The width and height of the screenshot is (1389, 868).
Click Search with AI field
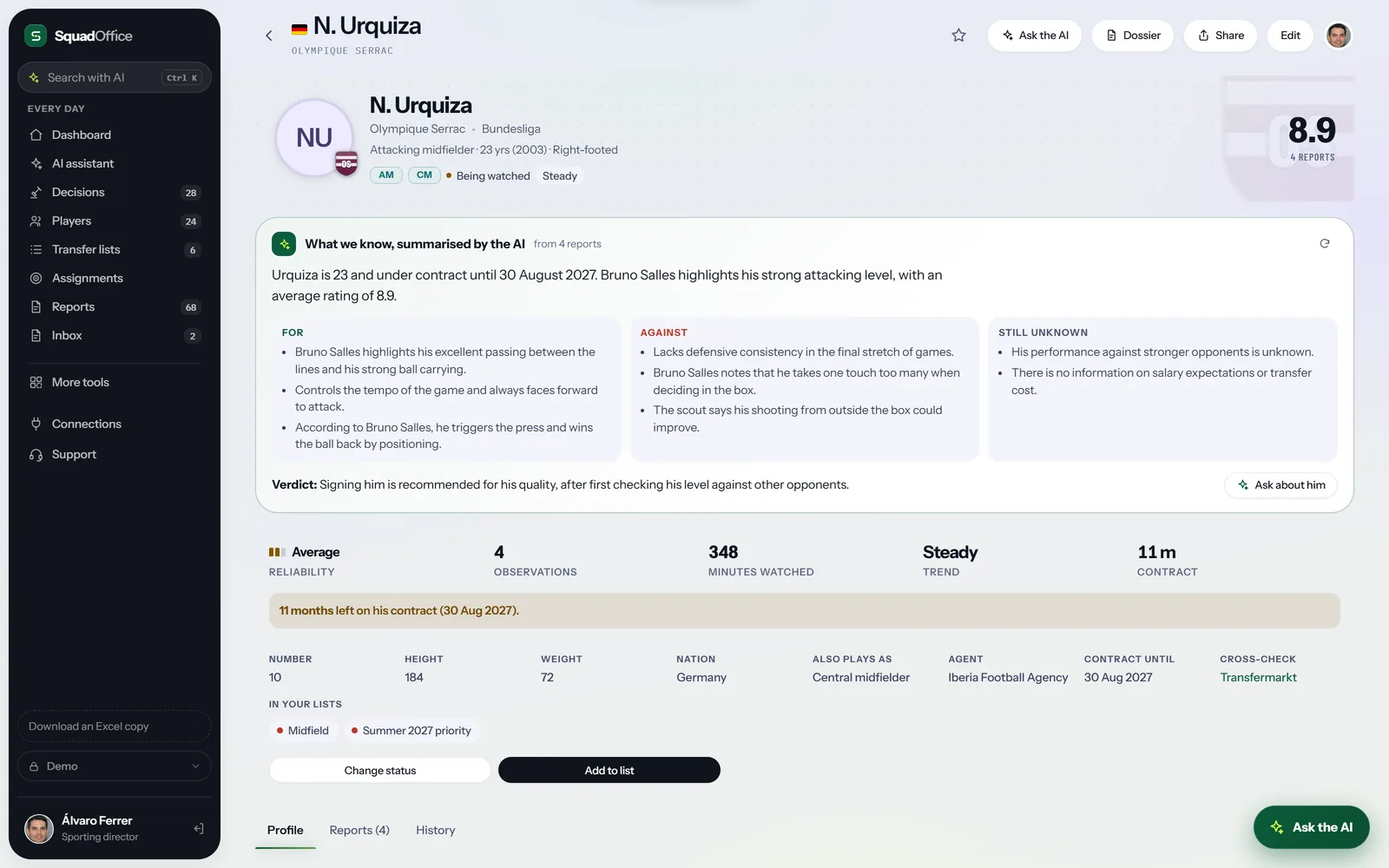(x=115, y=77)
